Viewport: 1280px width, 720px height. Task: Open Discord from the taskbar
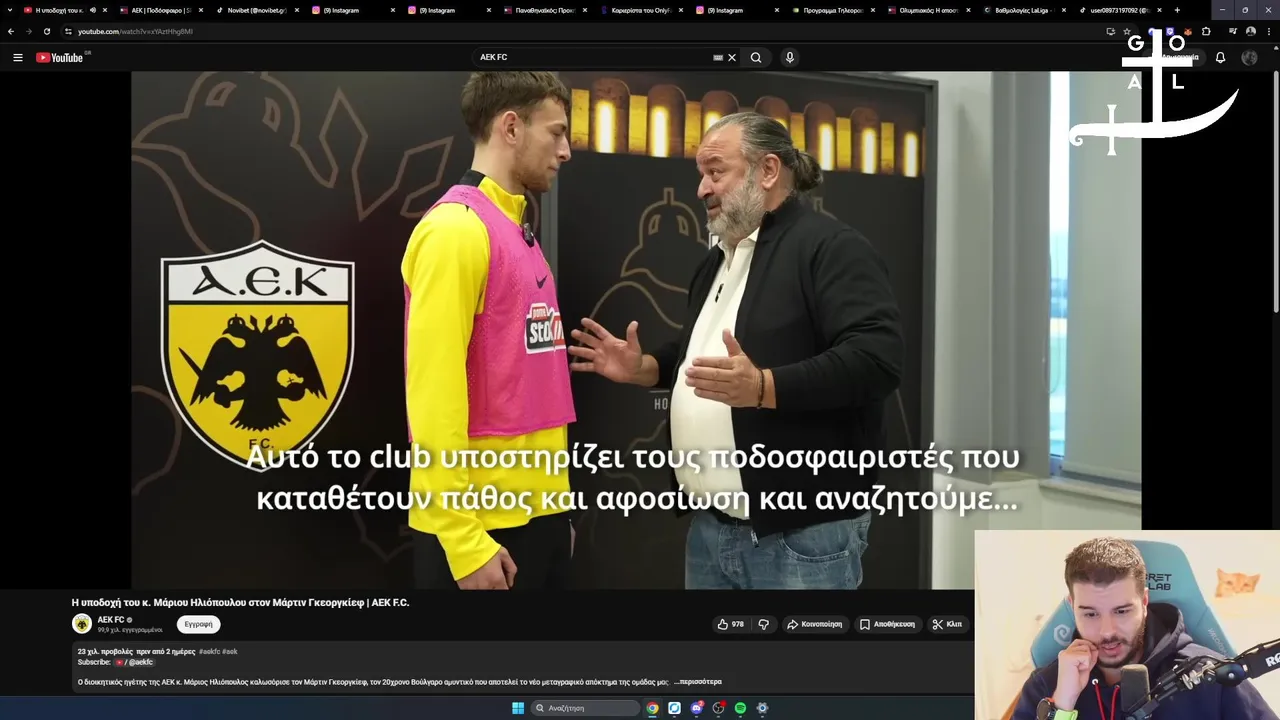click(x=696, y=708)
